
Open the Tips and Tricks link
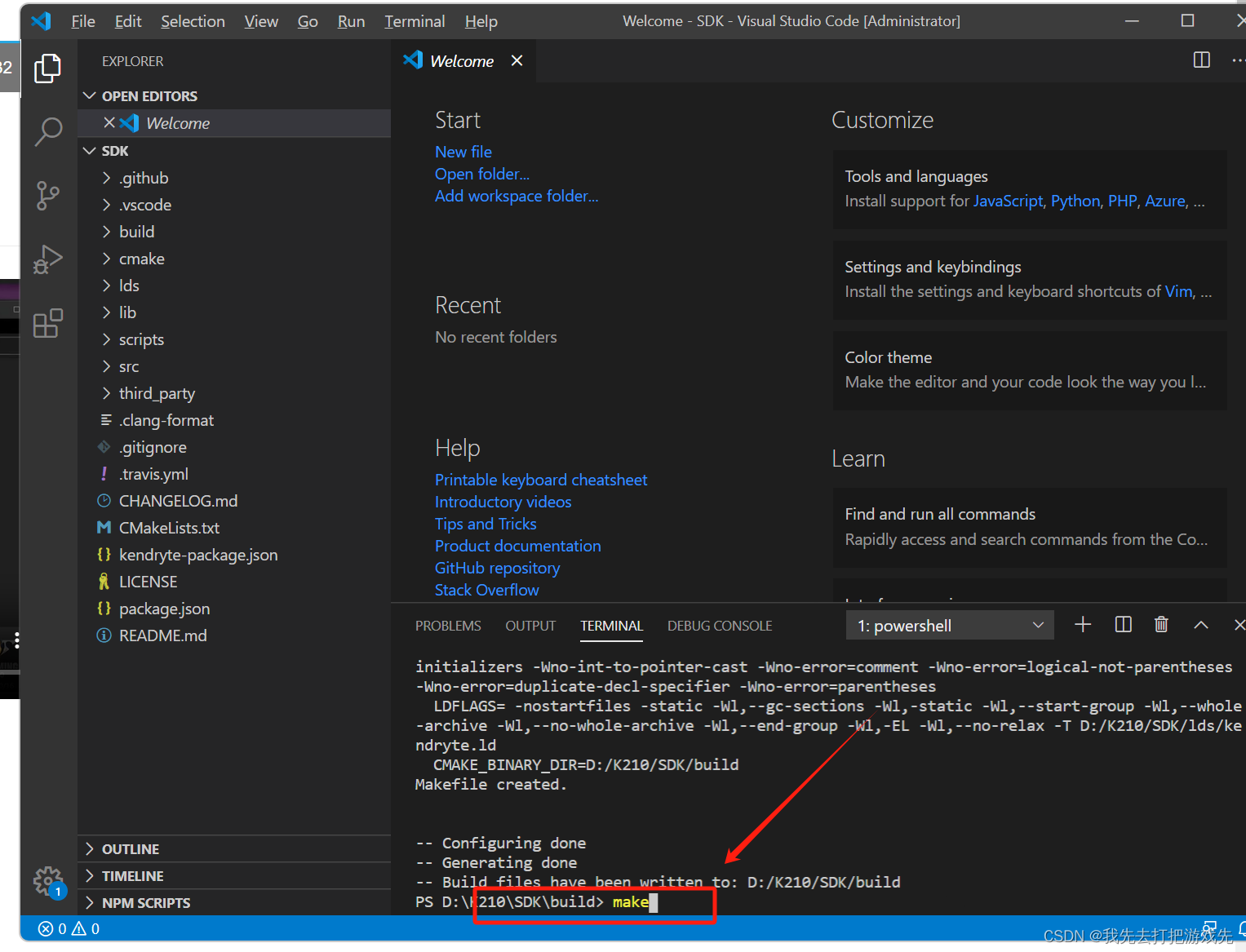click(486, 524)
